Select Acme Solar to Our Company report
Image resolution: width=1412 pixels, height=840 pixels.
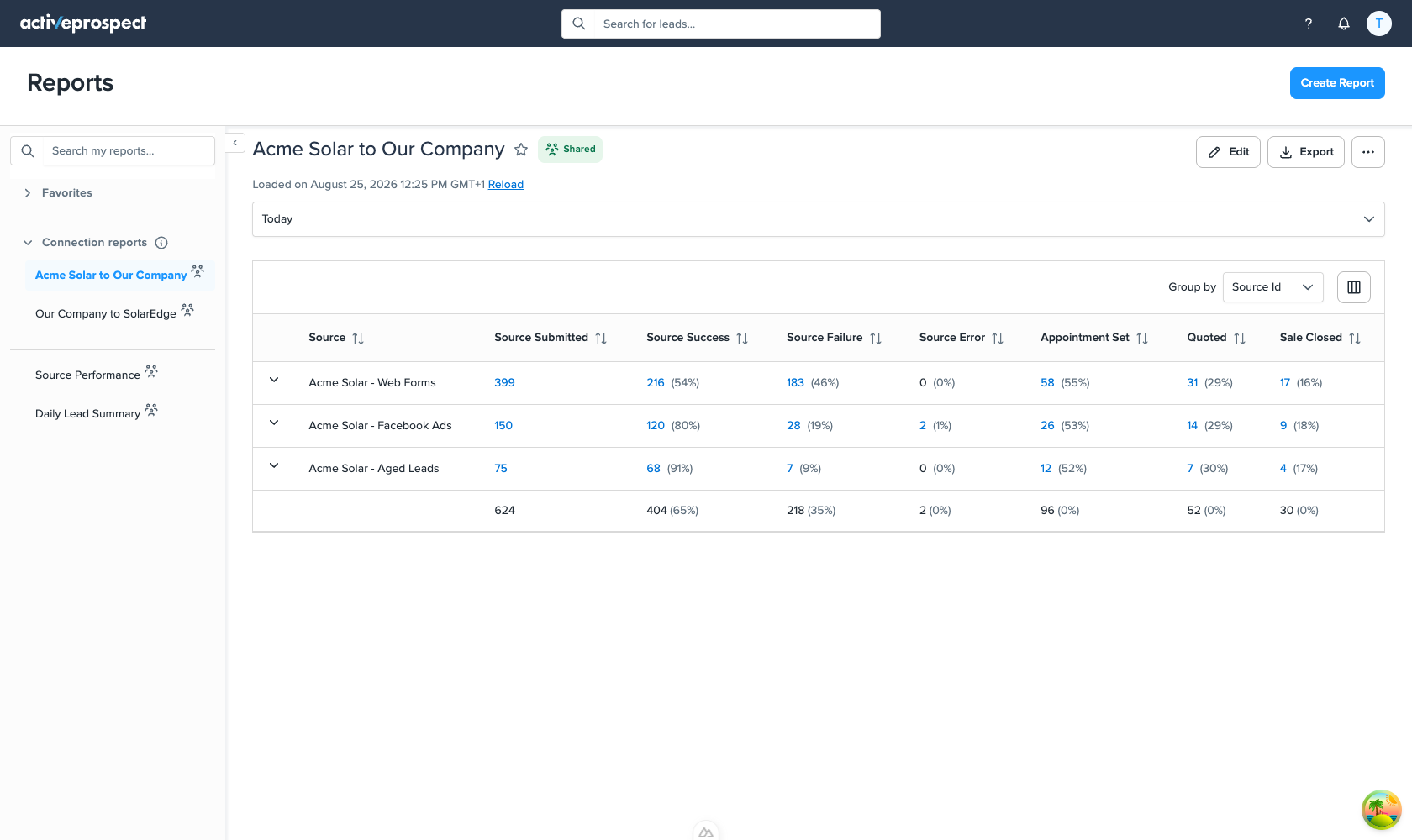(111, 276)
